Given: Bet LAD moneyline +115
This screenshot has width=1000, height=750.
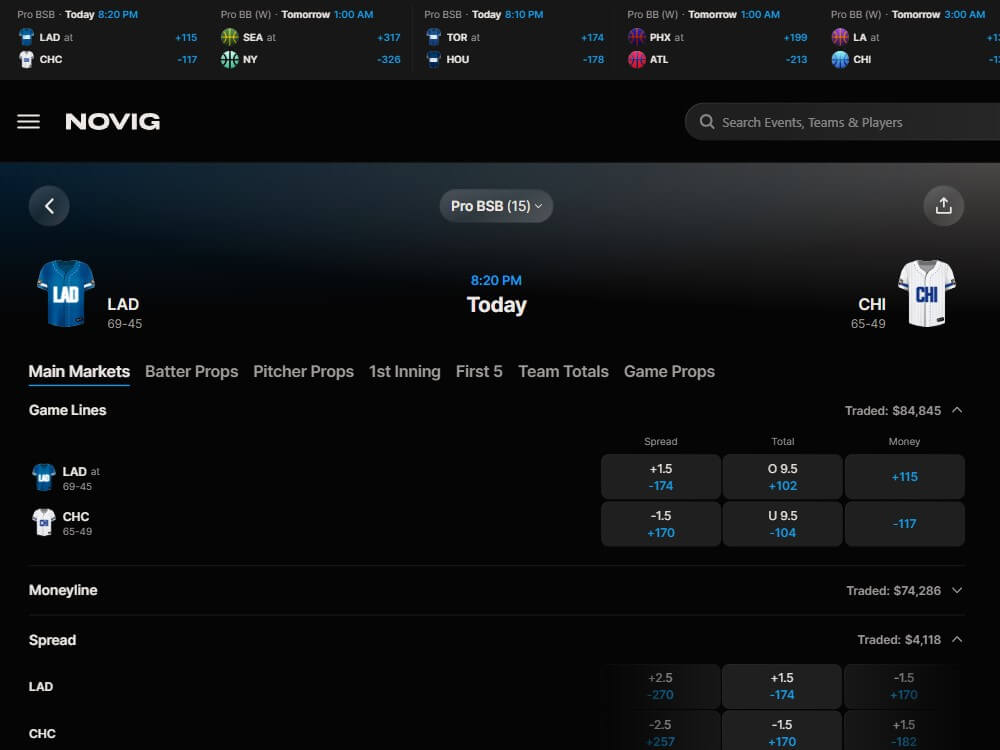Looking at the screenshot, I should pyautogui.click(x=904, y=477).
